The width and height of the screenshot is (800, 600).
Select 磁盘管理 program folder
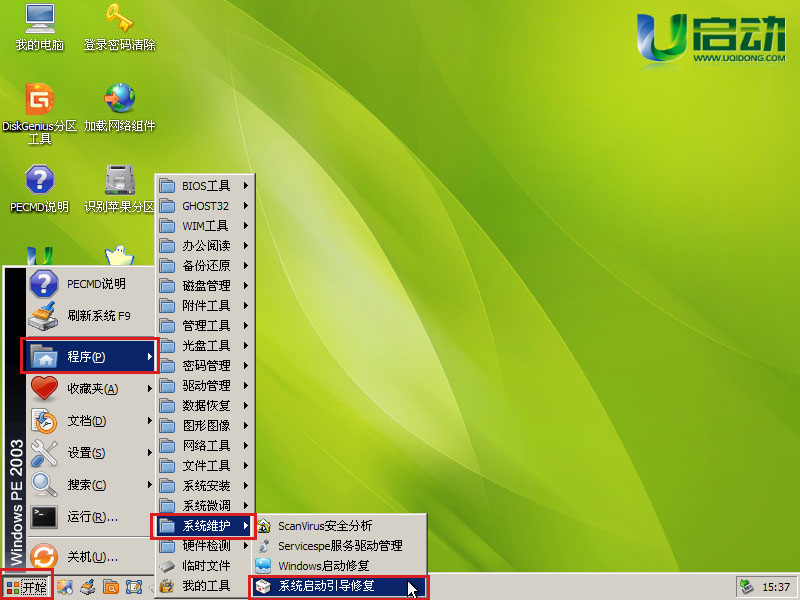click(205, 286)
